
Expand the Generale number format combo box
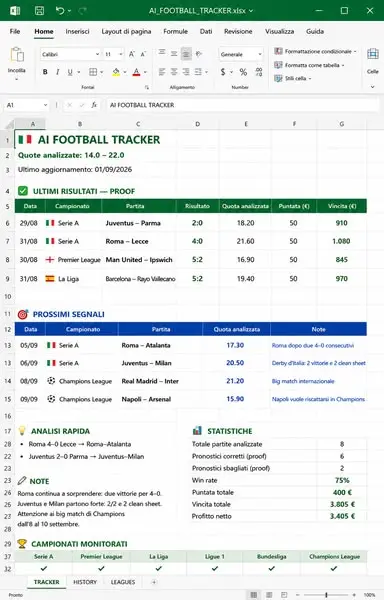pyautogui.click(x=260, y=54)
